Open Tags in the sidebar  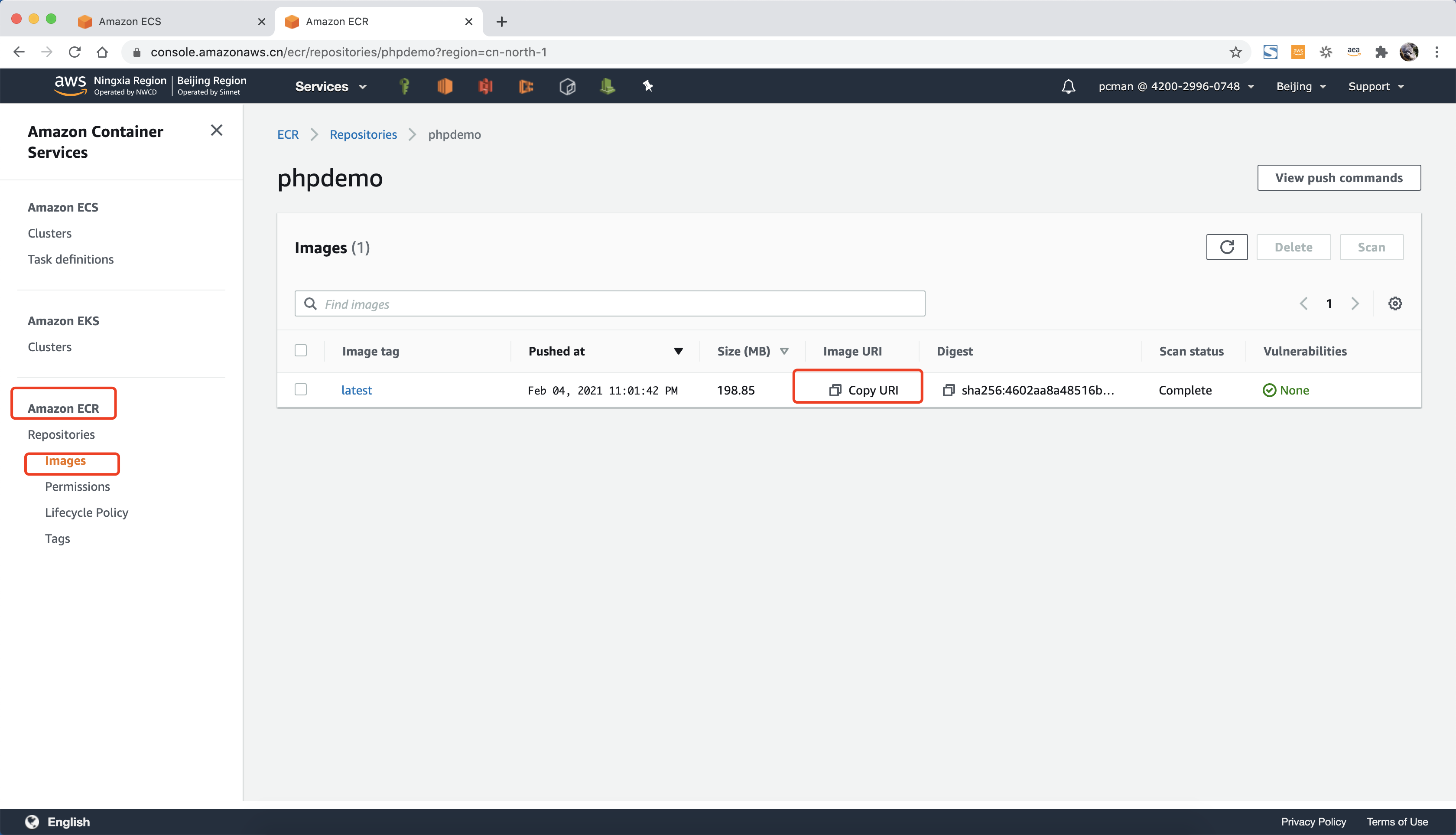[x=57, y=538]
